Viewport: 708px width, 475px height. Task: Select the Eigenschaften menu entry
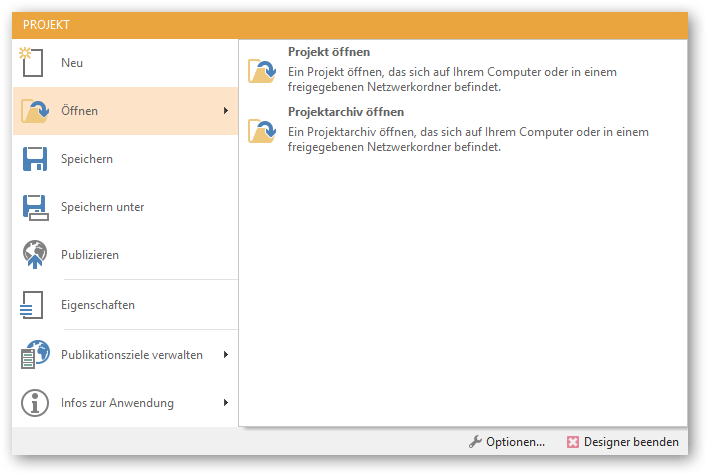pyautogui.click(x=98, y=305)
